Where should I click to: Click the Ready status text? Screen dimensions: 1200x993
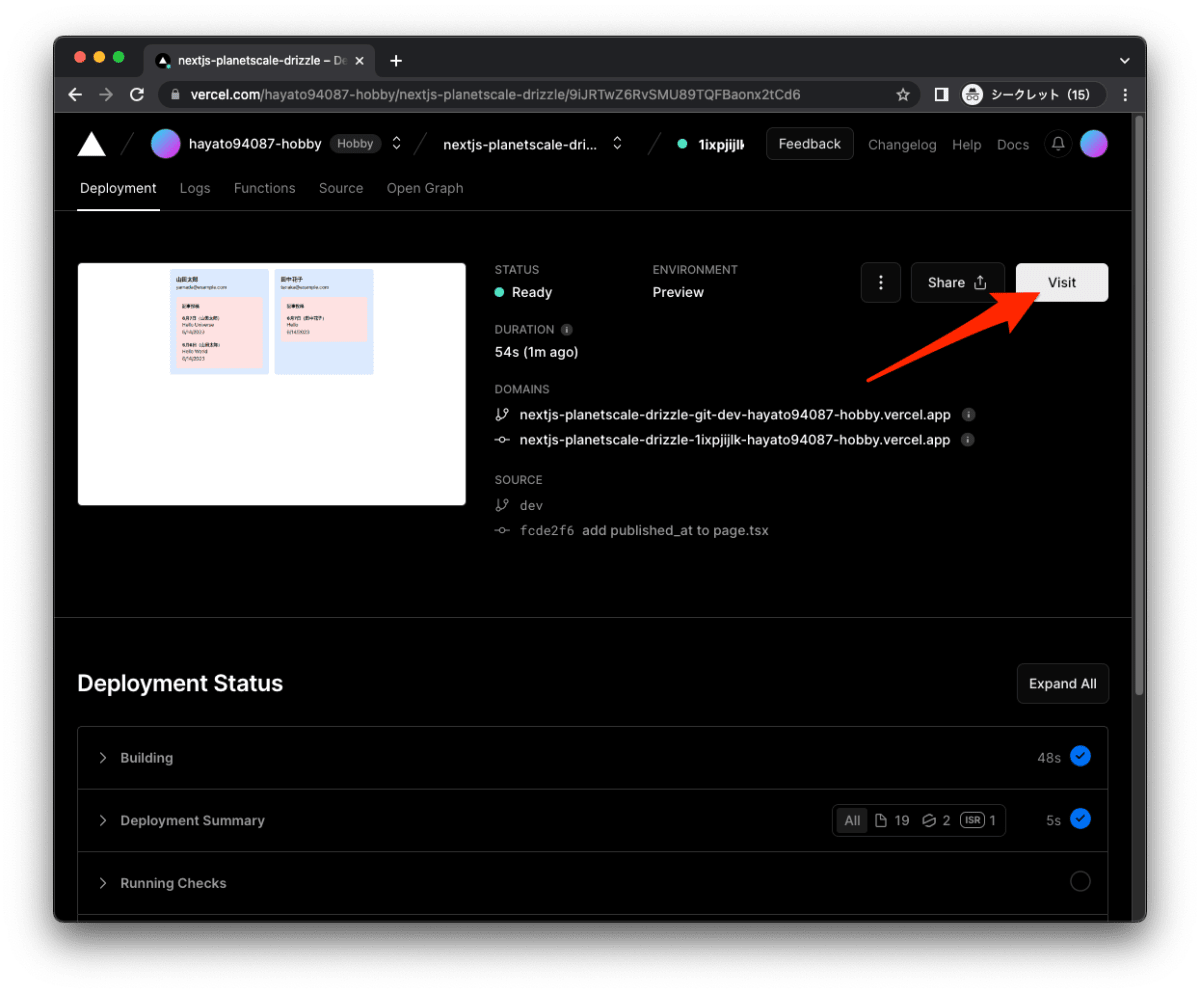[532, 292]
